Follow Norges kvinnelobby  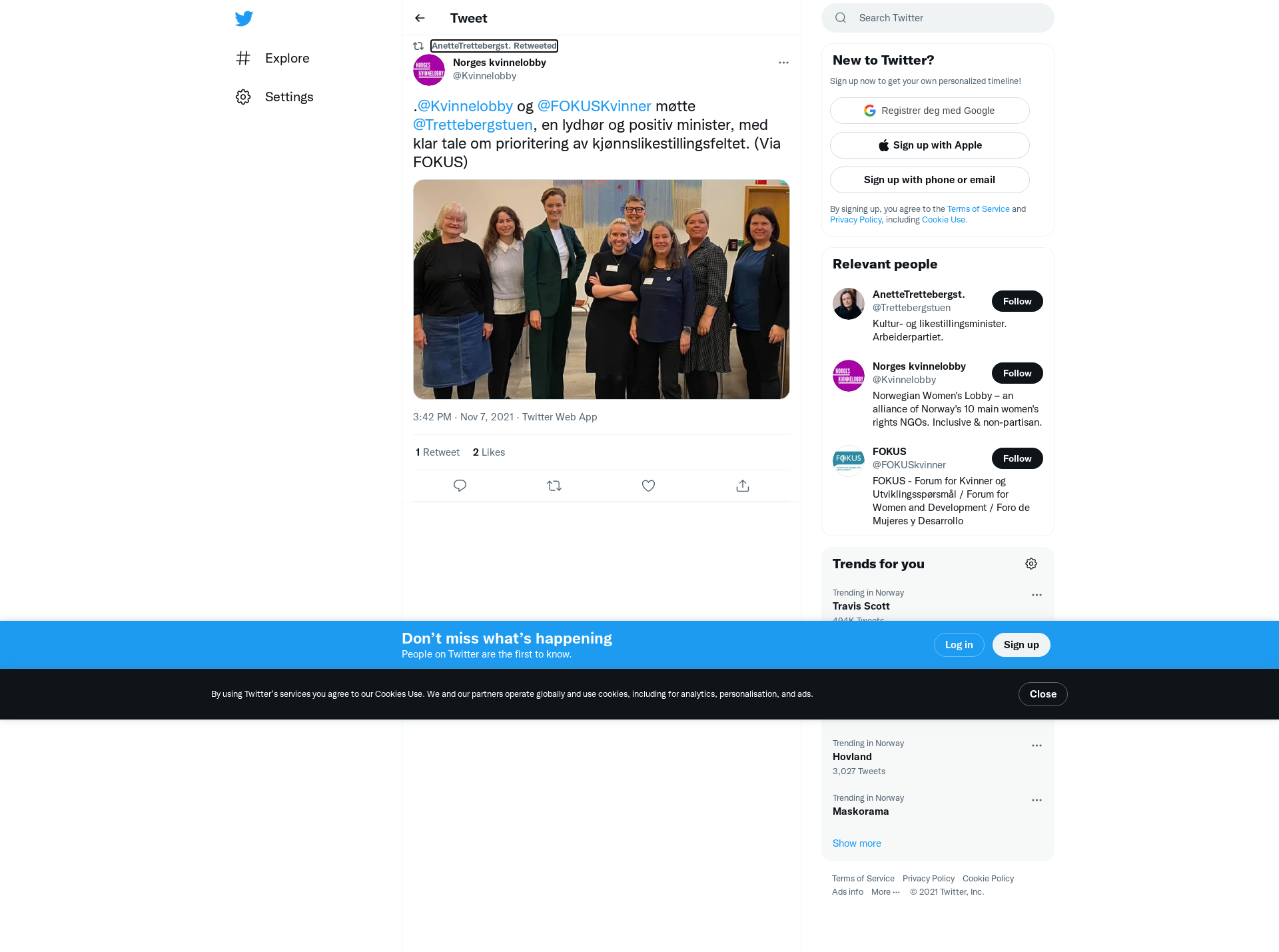1017,373
